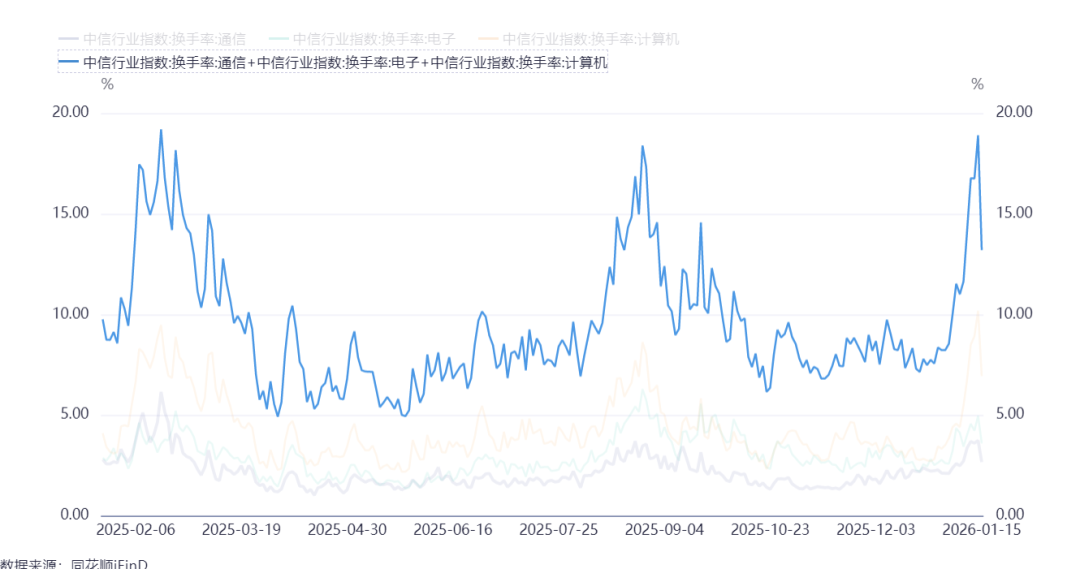
Task: Toggle the 计算机 turnover rate legend series
Action: point(579,39)
